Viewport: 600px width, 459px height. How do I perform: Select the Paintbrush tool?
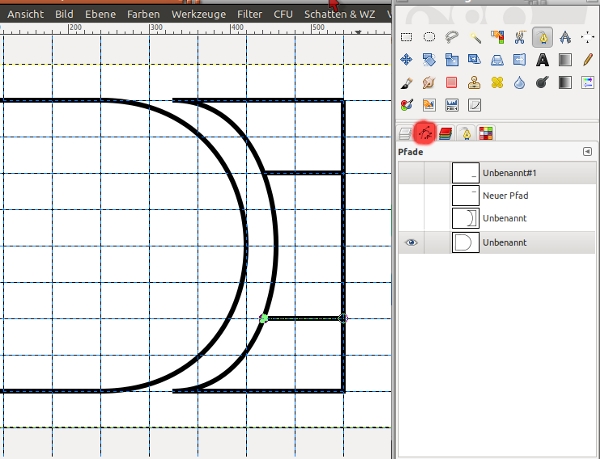(406, 83)
